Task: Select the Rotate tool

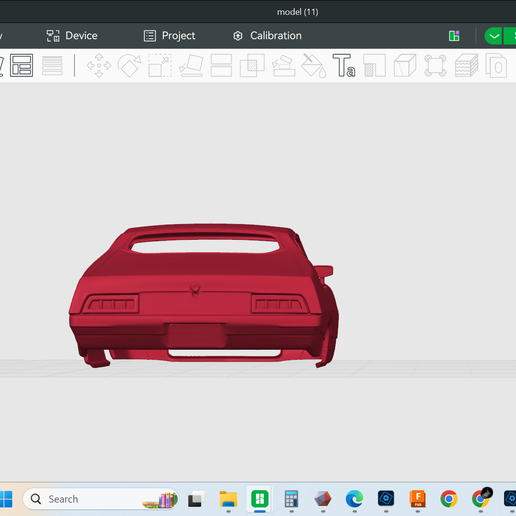Action: pos(129,65)
